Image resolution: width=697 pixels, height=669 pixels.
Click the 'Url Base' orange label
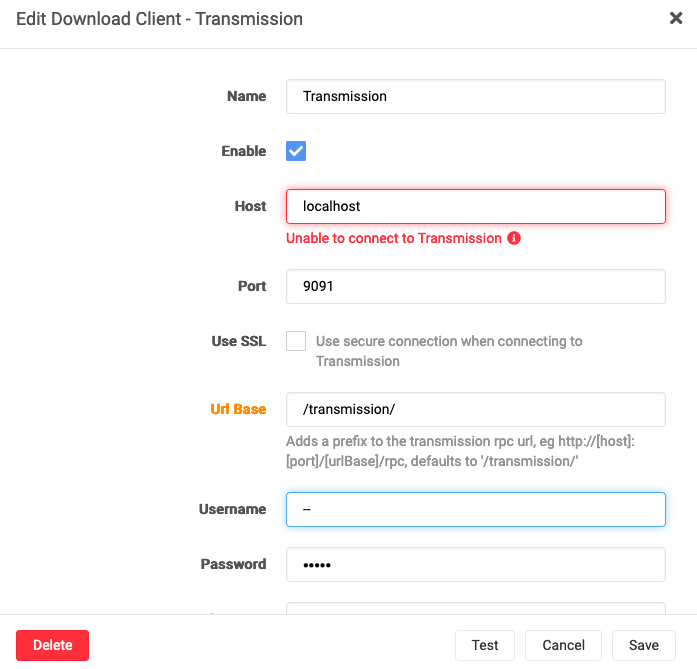238,409
